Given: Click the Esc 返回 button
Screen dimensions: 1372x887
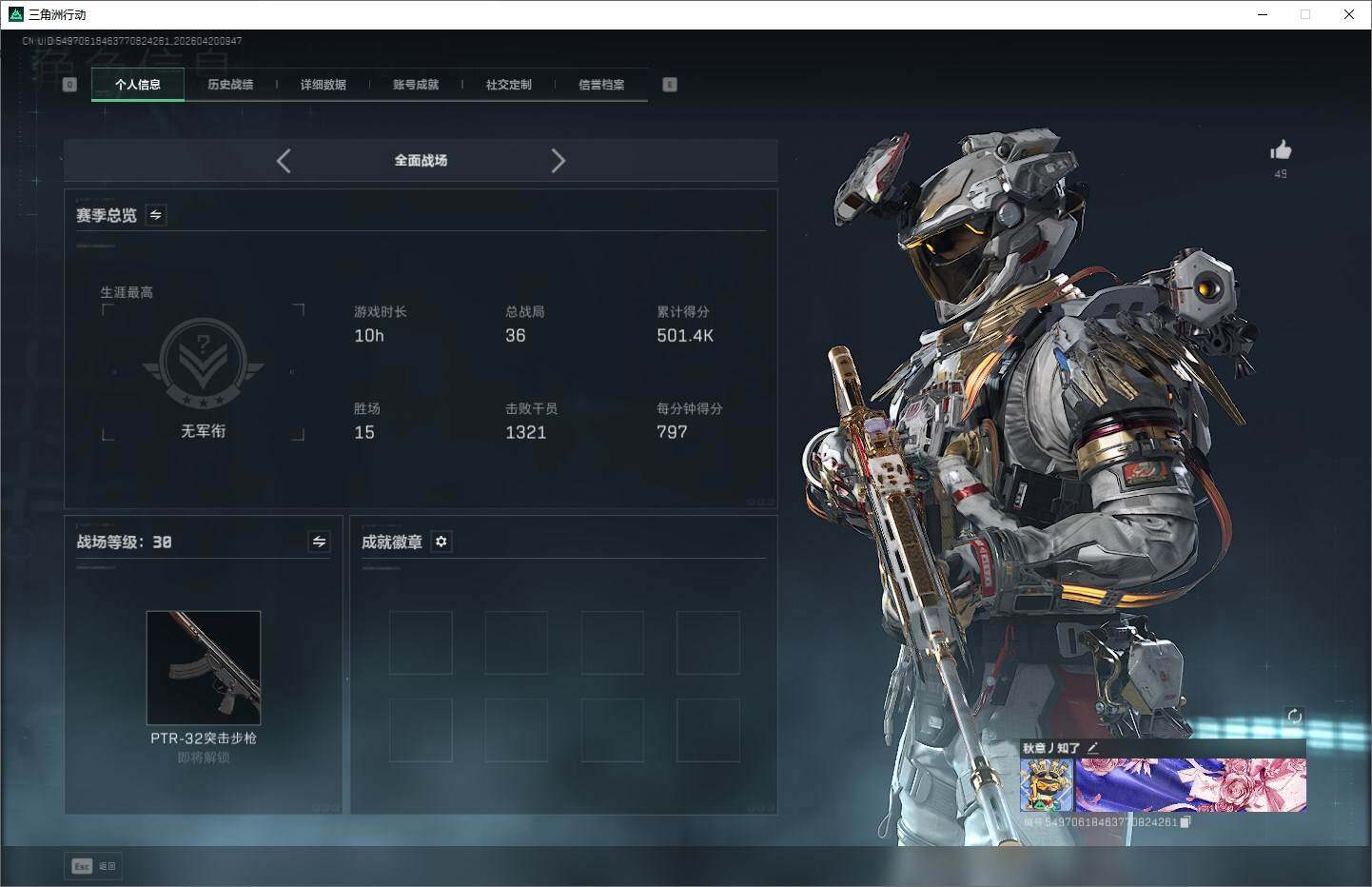Looking at the screenshot, I should click(93, 866).
